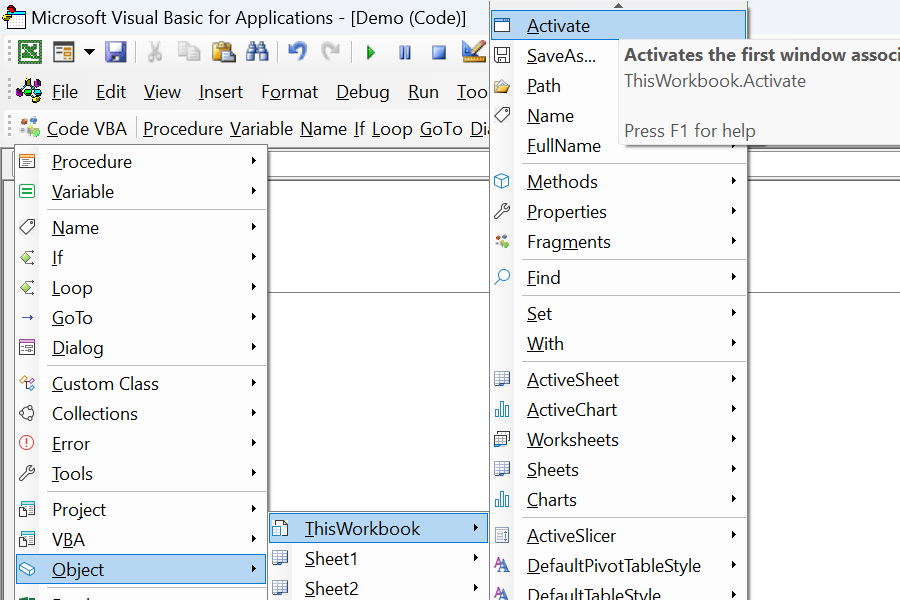Open the Format menu
The height and width of the screenshot is (600, 900).
click(x=289, y=92)
